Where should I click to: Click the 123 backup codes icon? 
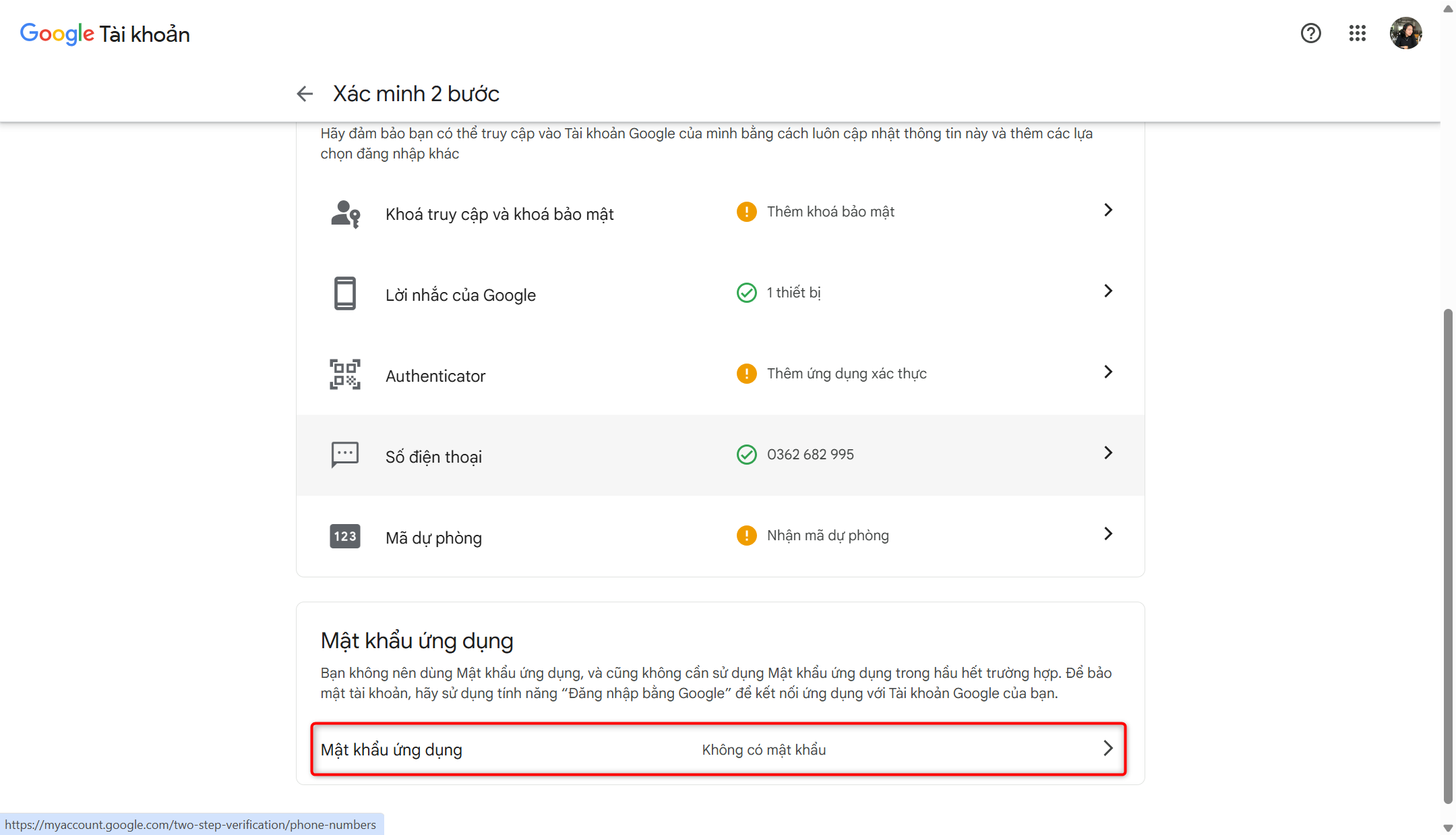345,536
